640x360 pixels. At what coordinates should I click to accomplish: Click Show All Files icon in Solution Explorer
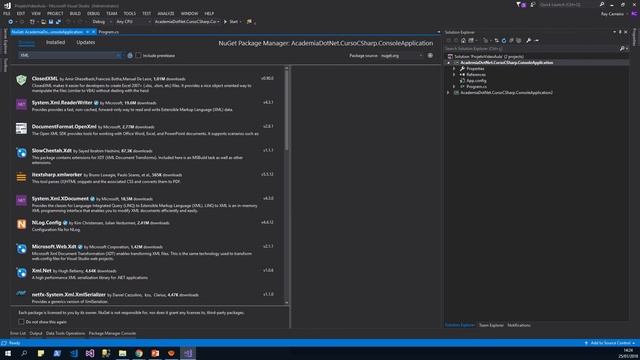[519, 40]
